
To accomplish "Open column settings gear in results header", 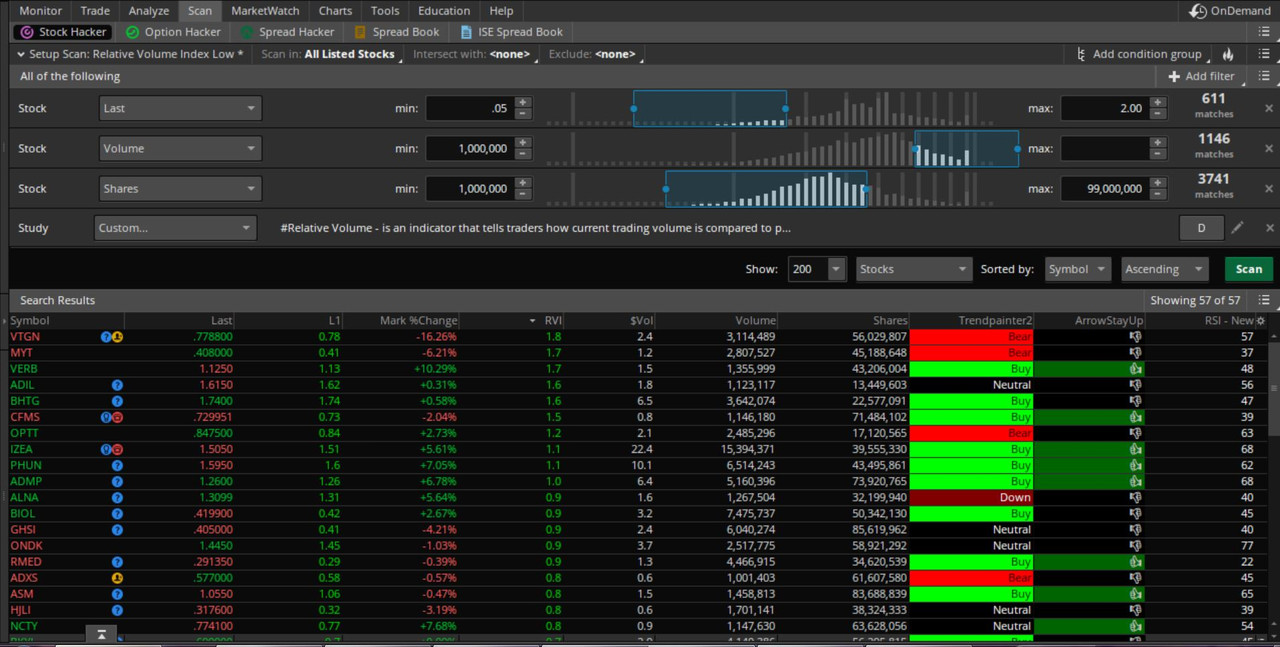I will pos(1260,321).
